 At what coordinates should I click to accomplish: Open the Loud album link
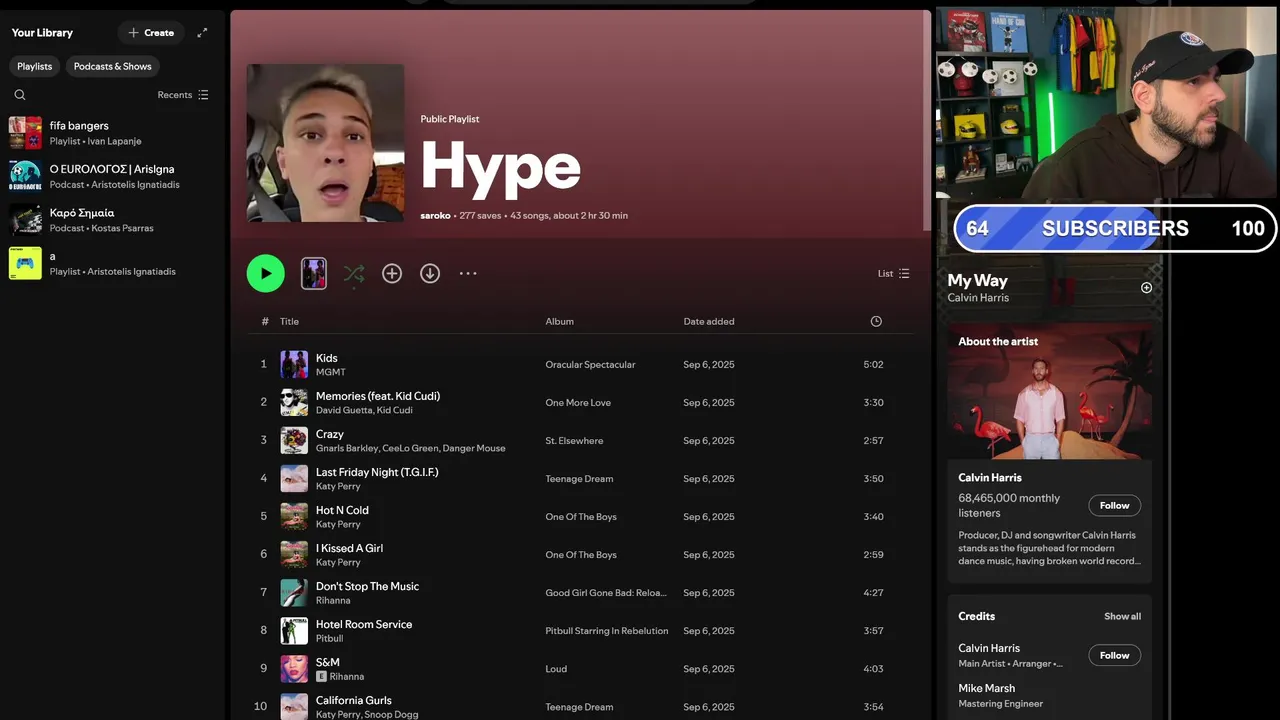pyautogui.click(x=556, y=669)
